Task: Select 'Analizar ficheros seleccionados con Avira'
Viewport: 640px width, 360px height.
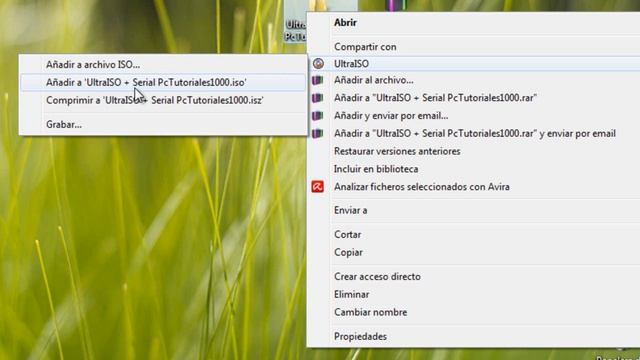Action: (x=474, y=187)
